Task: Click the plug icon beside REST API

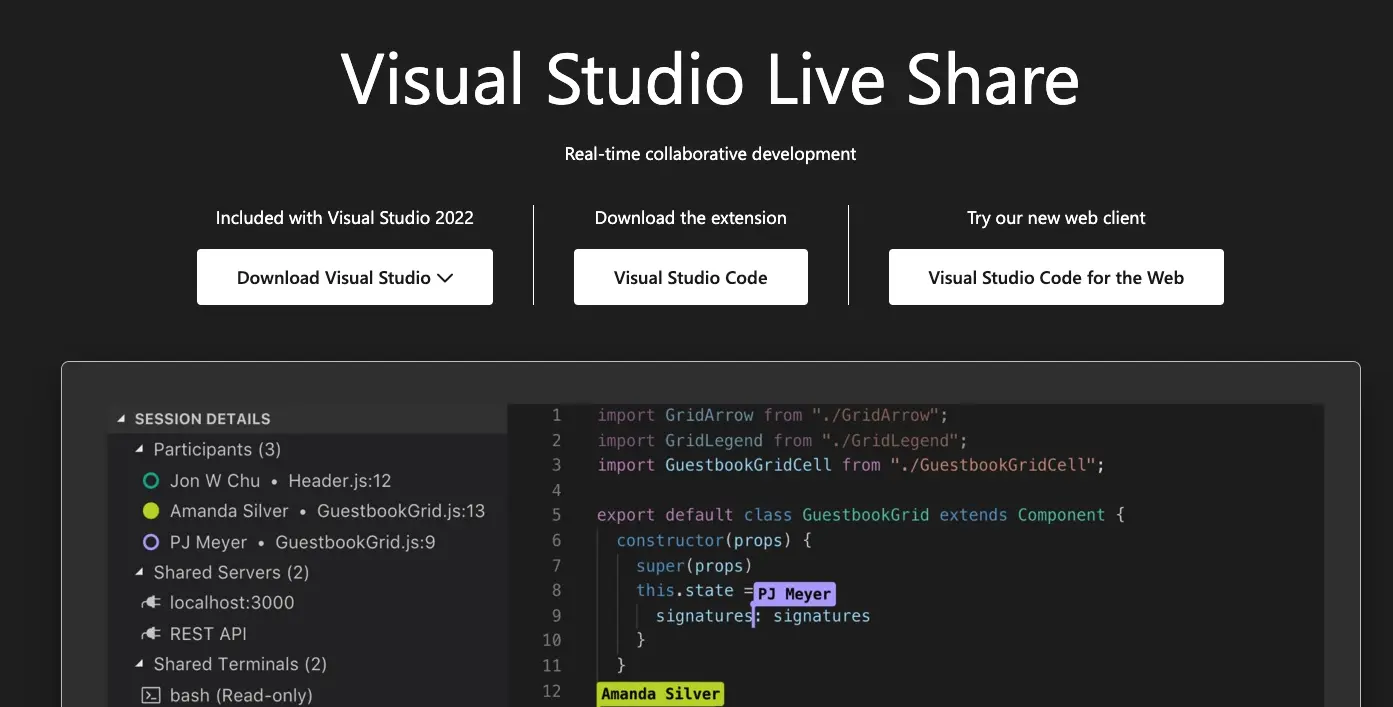Action: 151,634
